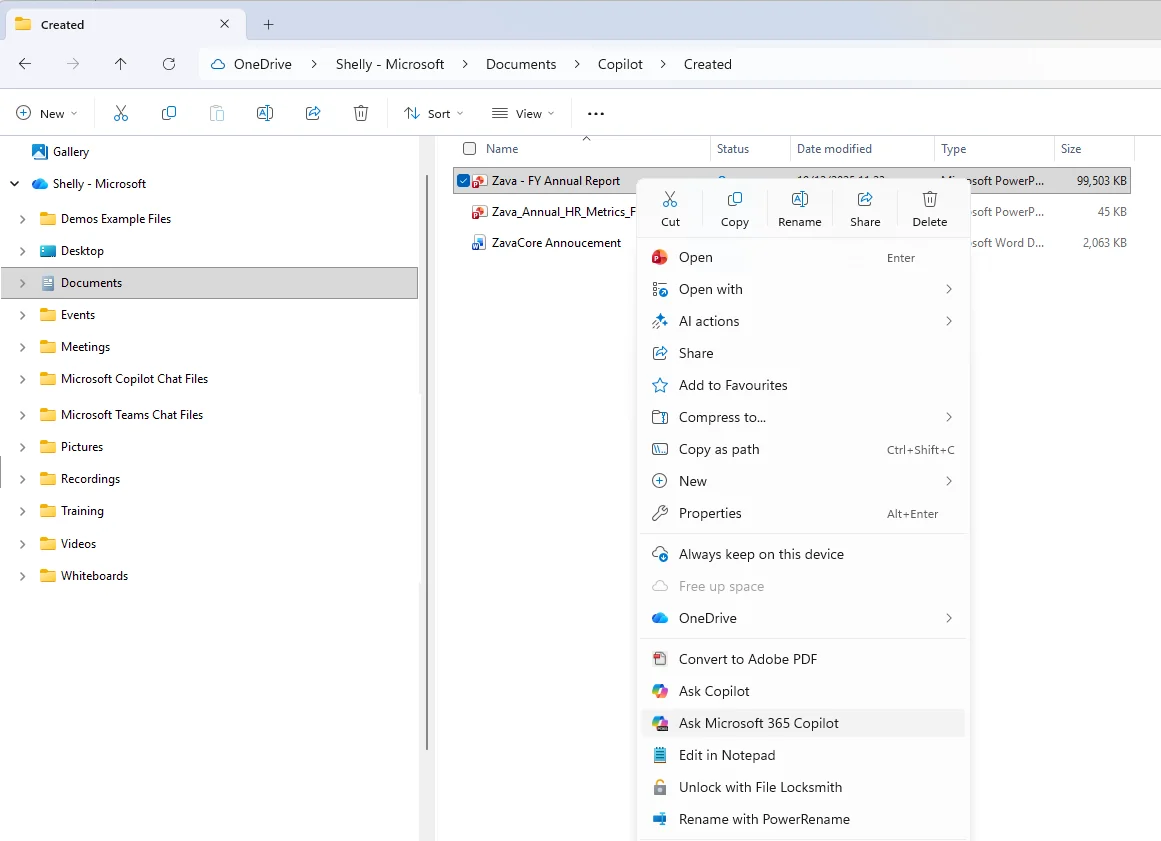Image resolution: width=1161 pixels, height=841 pixels.
Task: Open the See more ellipsis menu
Action: 595,113
